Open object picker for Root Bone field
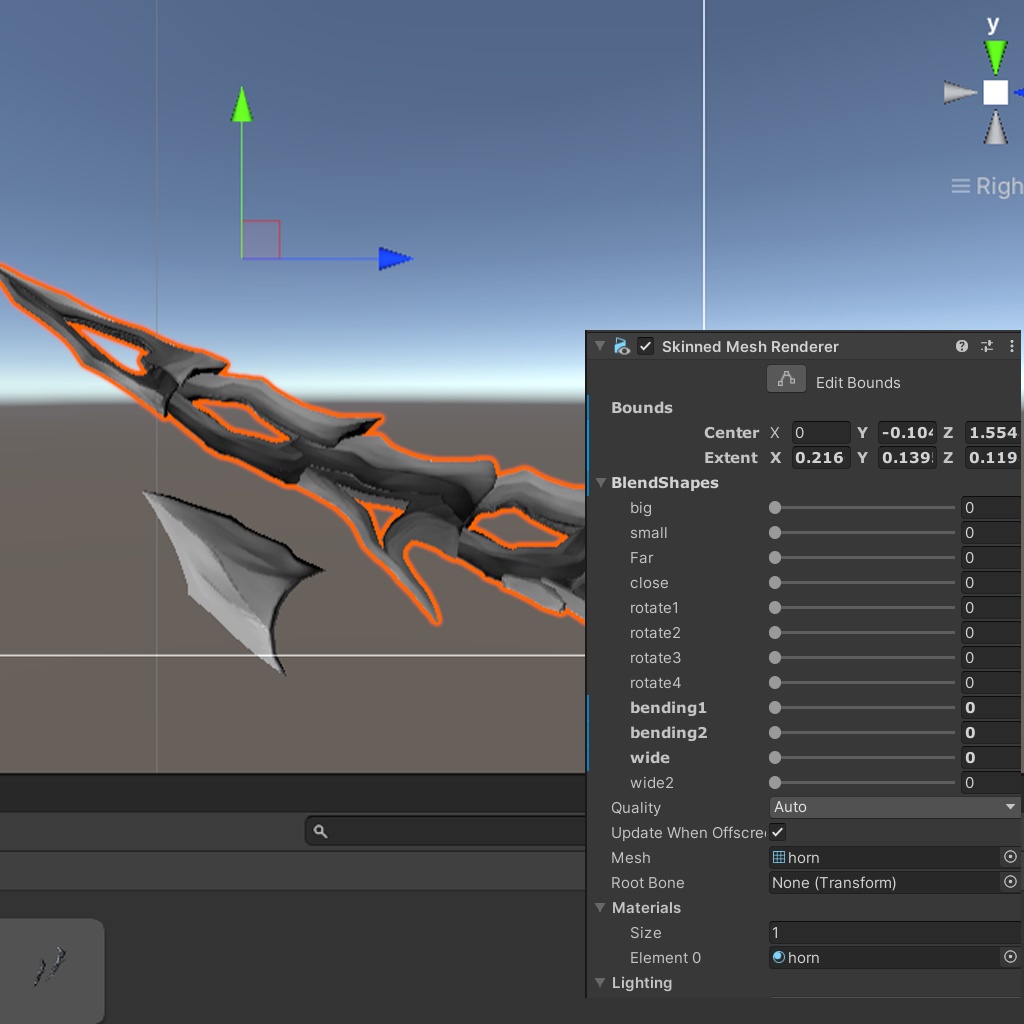This screenshot has height=1024, width=1024. point(1010,882)
